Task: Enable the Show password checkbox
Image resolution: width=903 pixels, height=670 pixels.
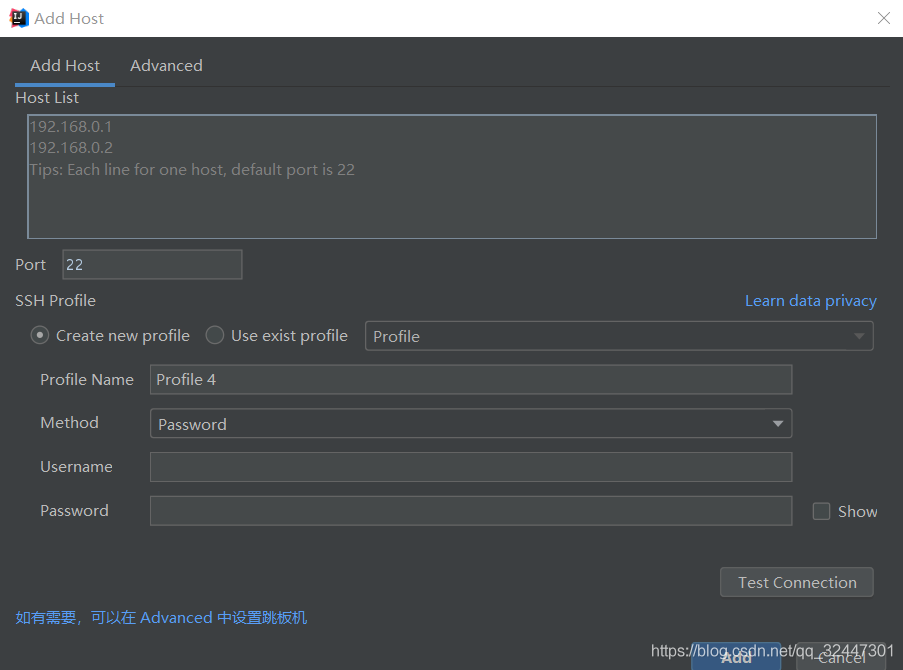Action: coord(821,512)
